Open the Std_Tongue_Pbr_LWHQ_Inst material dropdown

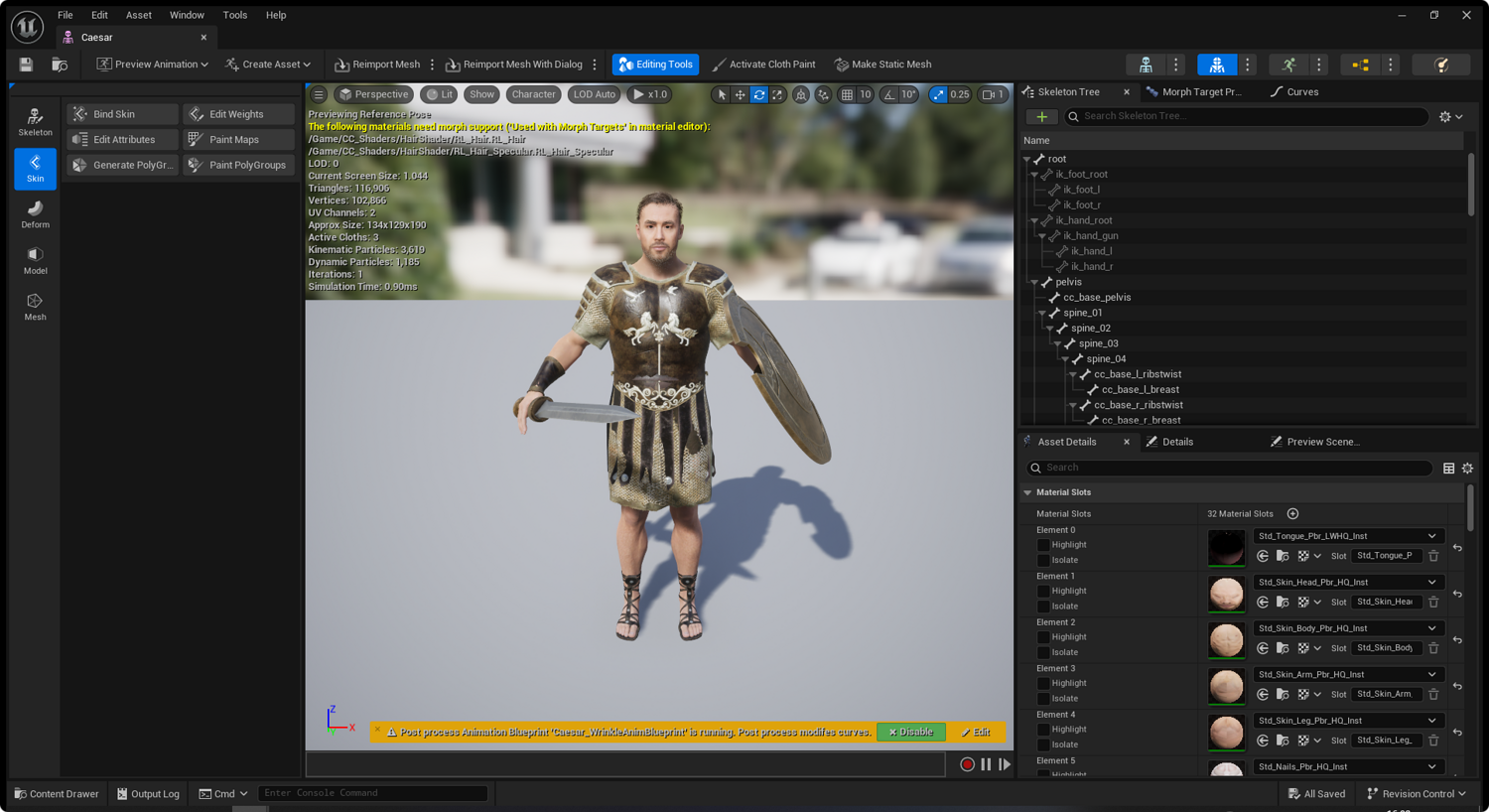pyautogui.click(x=1346, y=536)
